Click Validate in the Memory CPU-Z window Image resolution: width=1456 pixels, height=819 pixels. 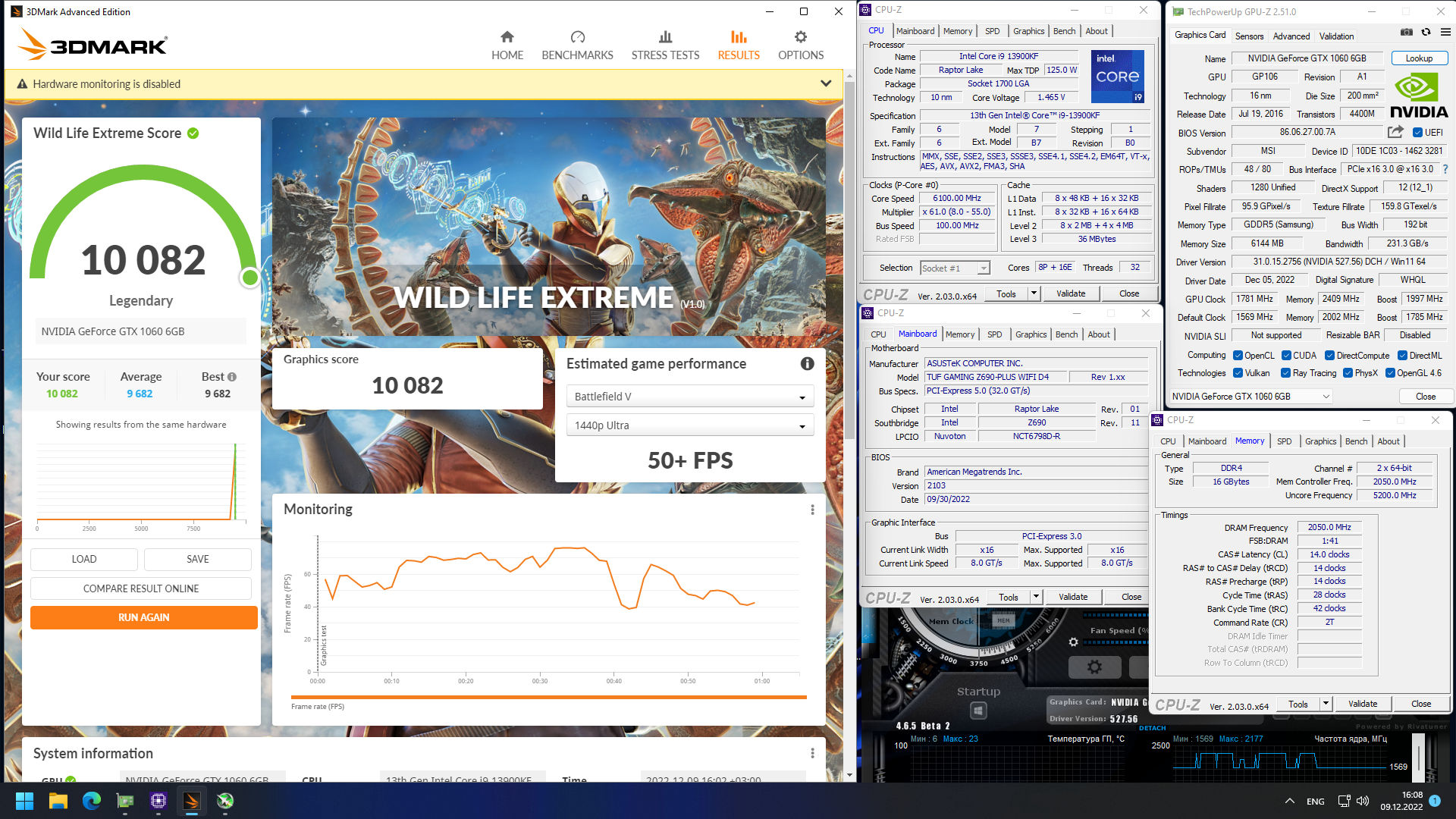(x=1362, y=704)
